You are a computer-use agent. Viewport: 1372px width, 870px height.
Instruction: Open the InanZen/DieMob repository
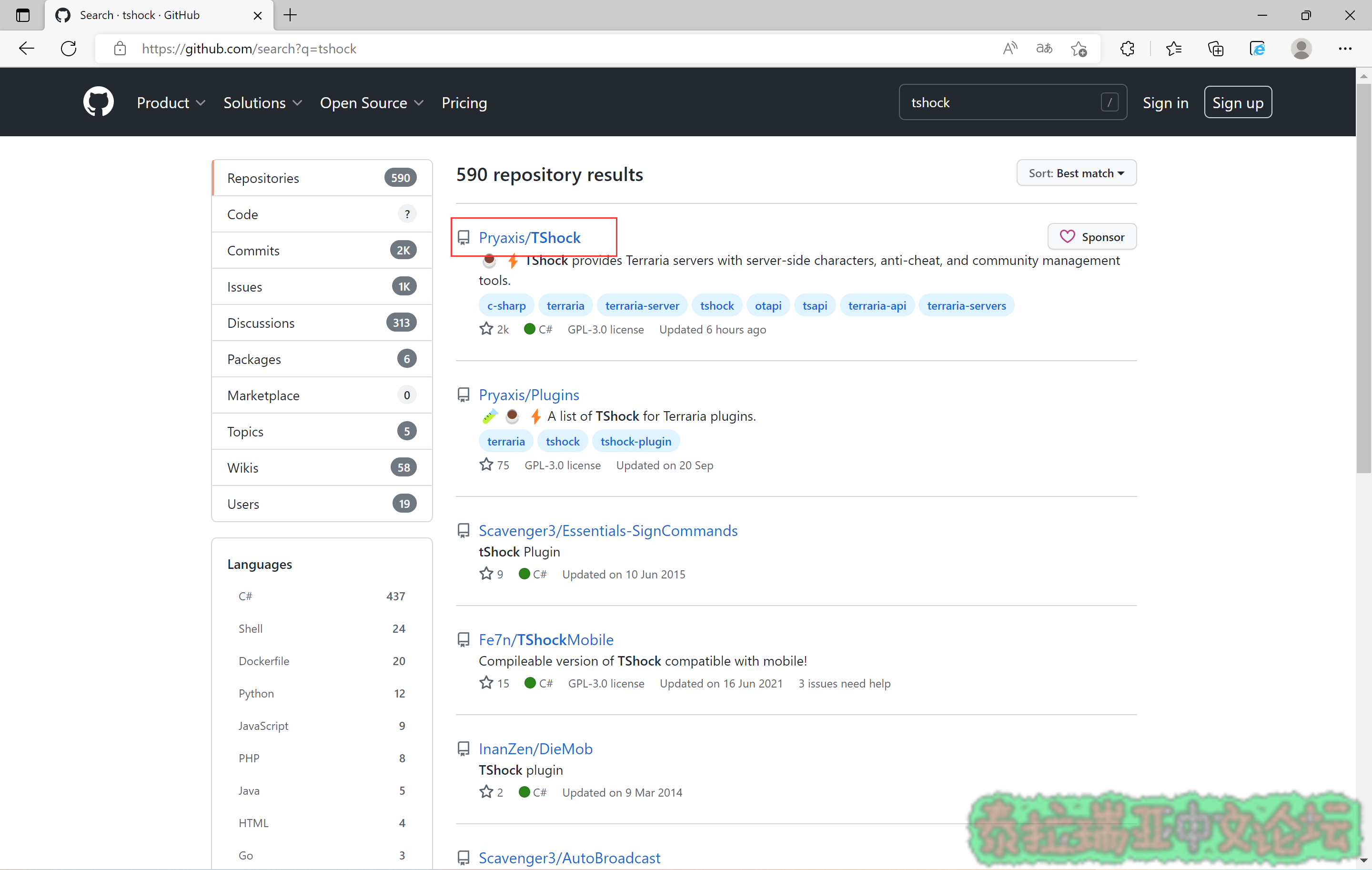coord(535,749)
